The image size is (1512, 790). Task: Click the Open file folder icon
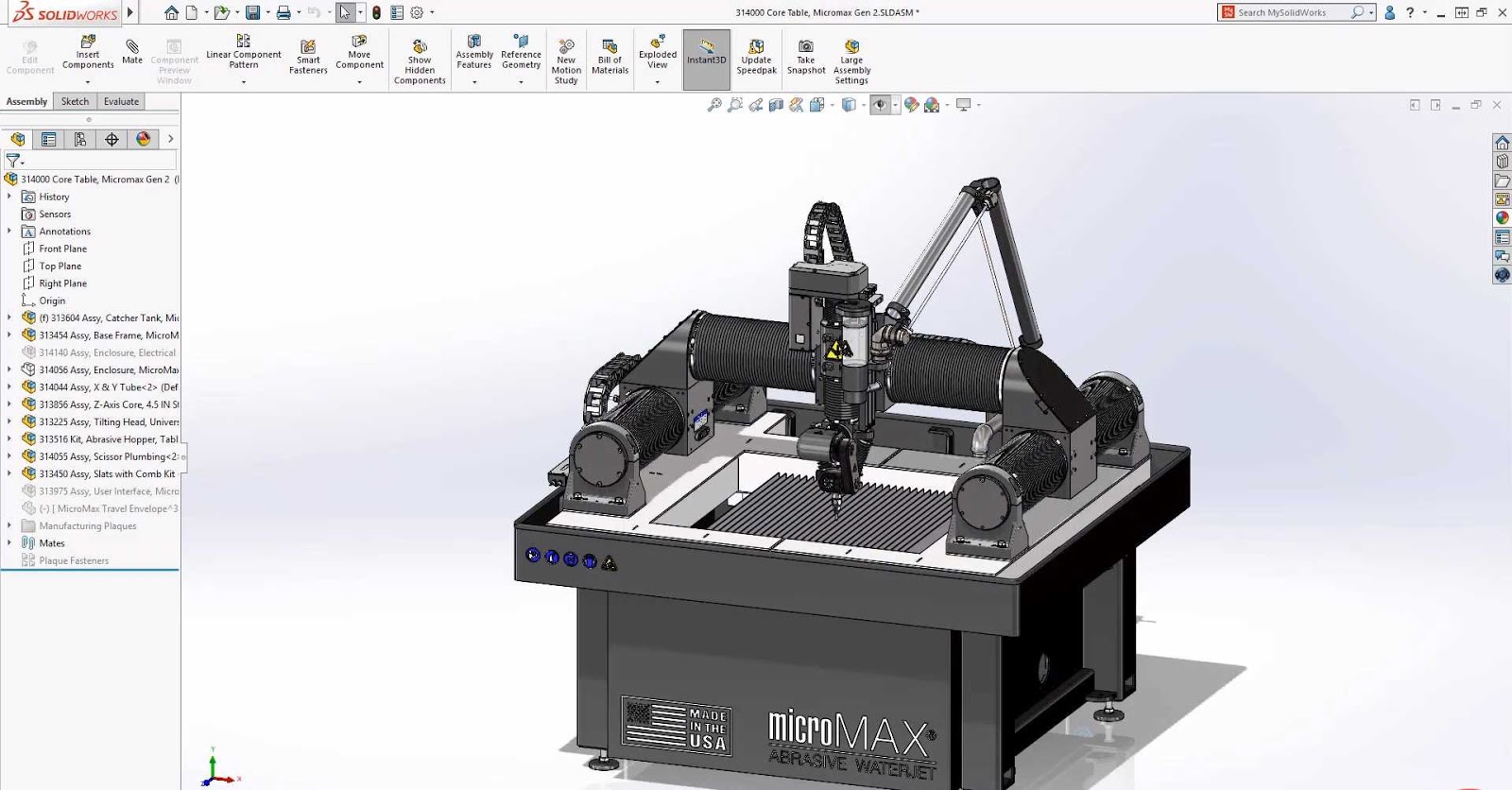[x=221, y=12]
